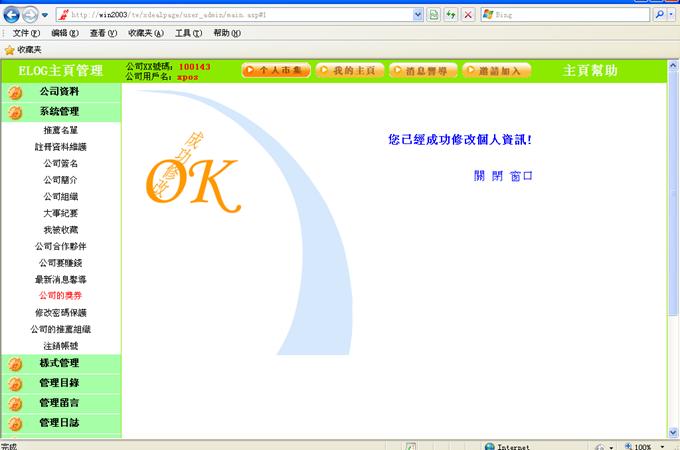Click the search magnifier icon
The image size is (680, 450).
point(660,15)
